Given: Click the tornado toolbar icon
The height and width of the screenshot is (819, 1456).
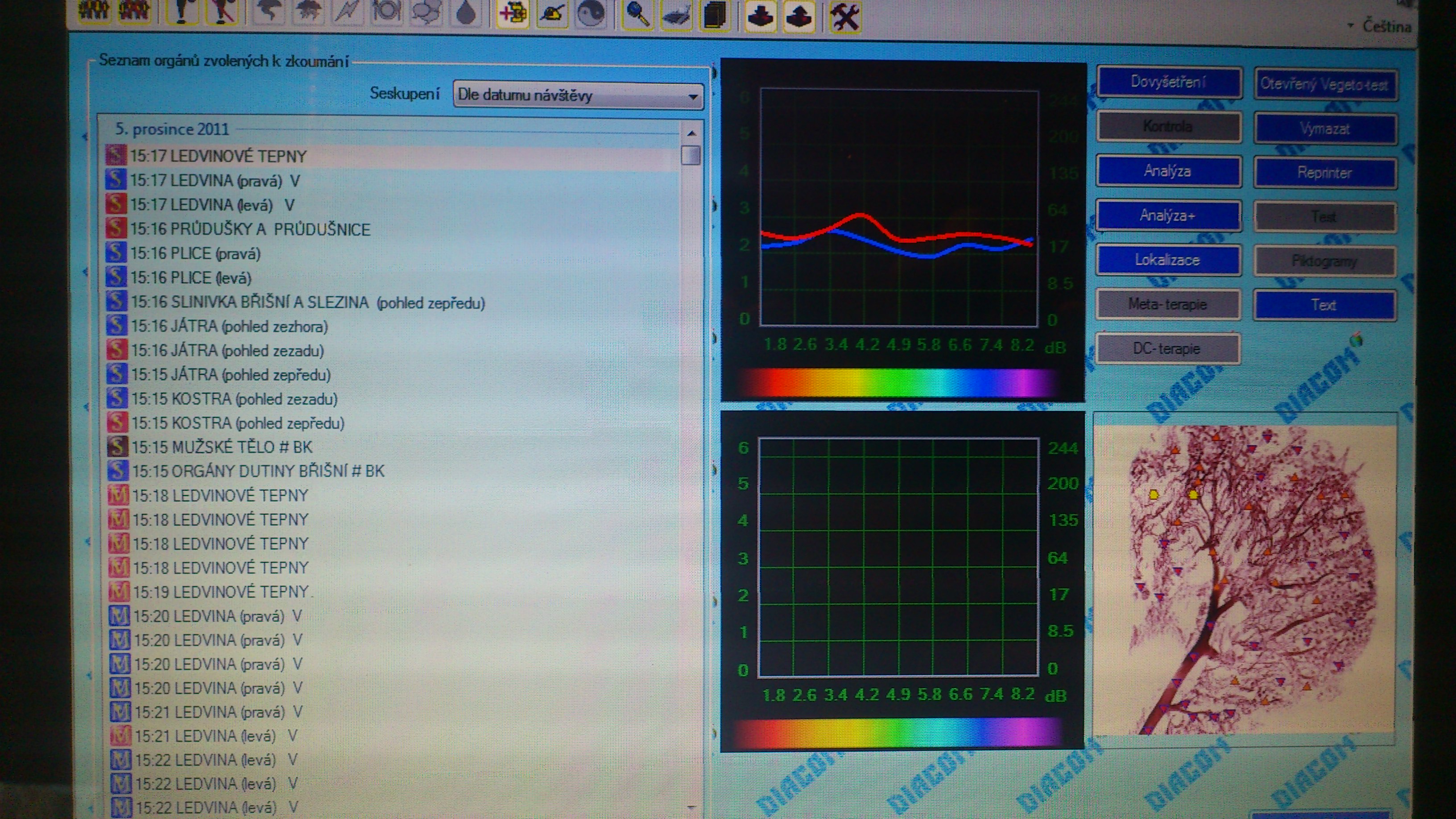Looking at the screenshot, I should (268, 11).
